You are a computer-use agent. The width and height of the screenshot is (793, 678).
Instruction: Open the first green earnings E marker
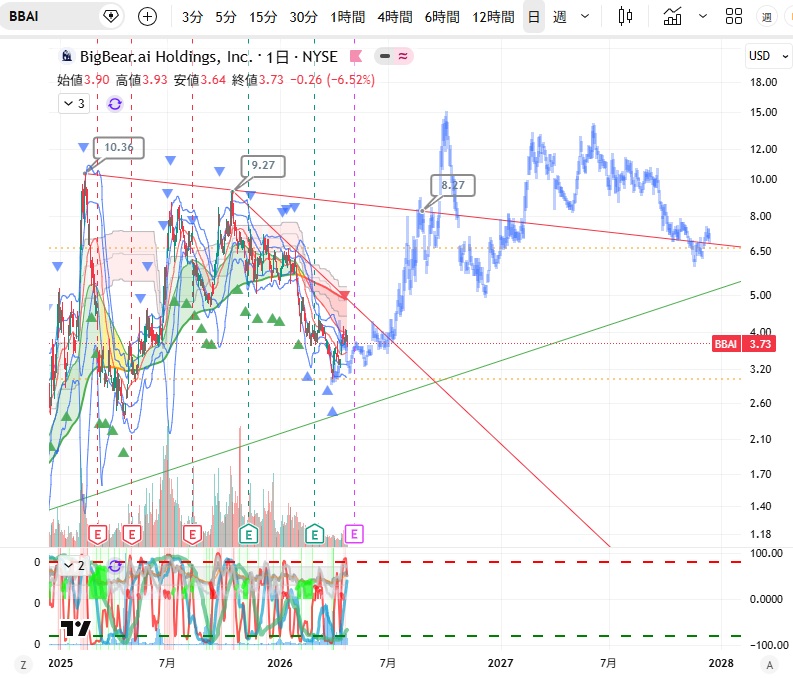point(248,534)
